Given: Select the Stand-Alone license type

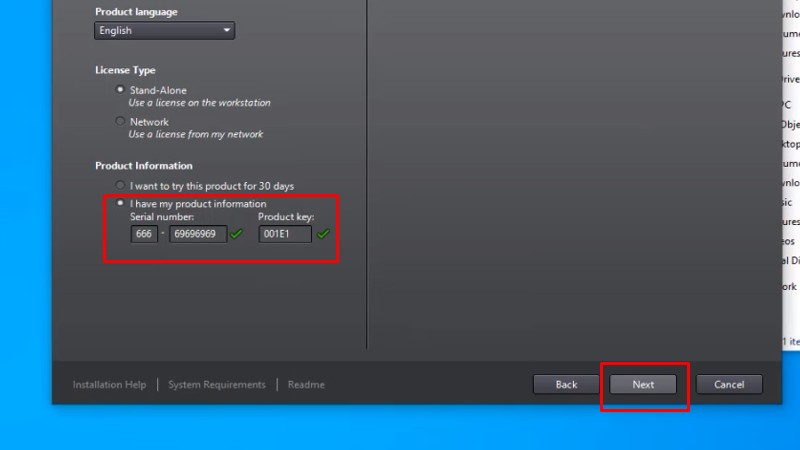Looking at the screenshot, I should click(x=121, y=90).
